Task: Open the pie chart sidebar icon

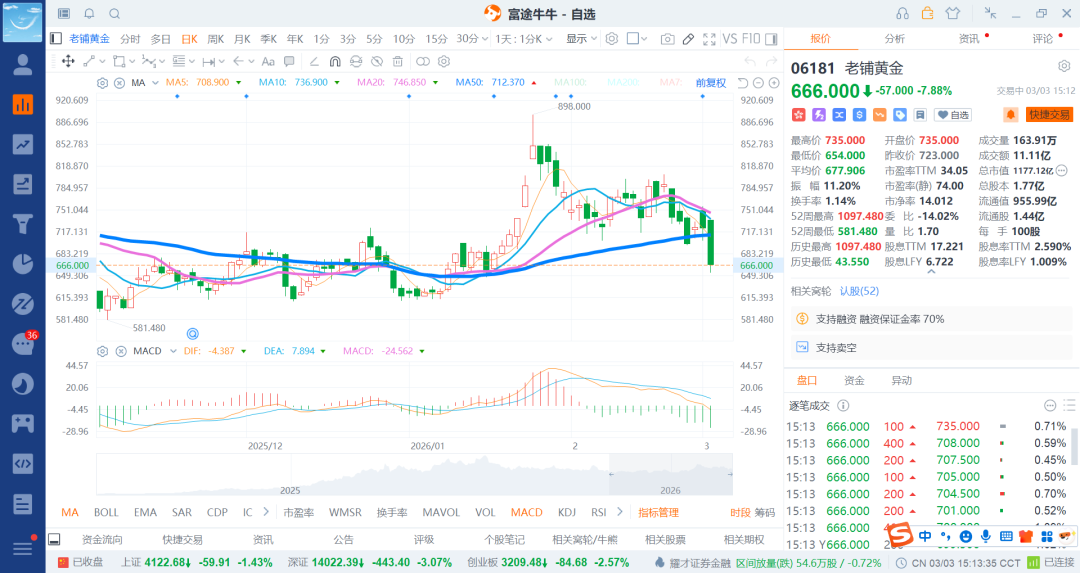Action: pos(23,263)
